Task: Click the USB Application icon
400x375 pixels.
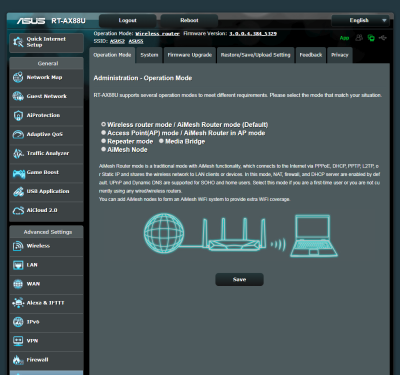Action: pos(18,191)
